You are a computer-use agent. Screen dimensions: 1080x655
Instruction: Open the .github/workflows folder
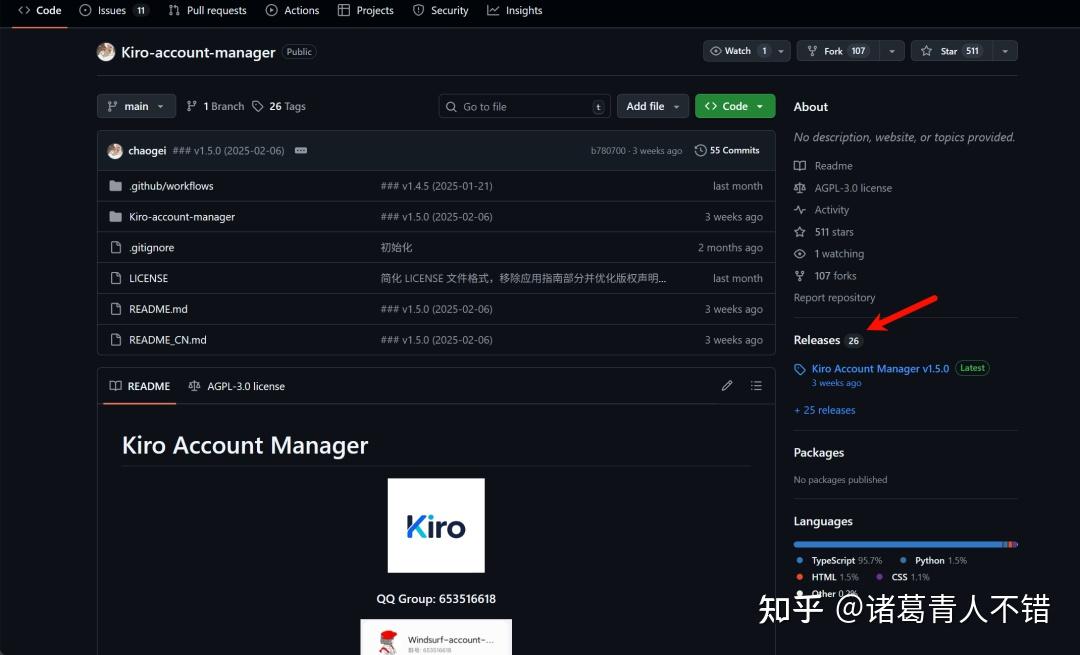pos(171,186)
